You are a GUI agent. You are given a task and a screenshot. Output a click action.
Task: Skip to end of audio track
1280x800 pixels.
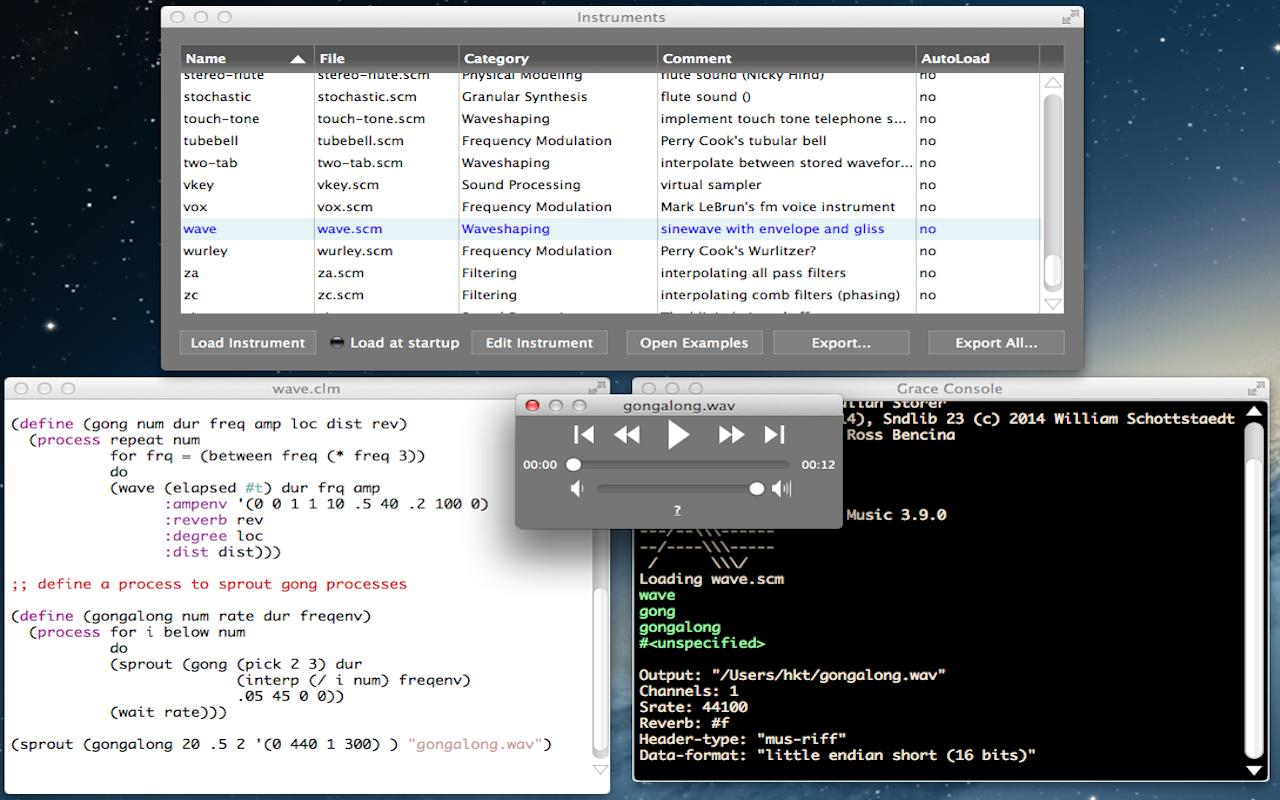(775, 434)
